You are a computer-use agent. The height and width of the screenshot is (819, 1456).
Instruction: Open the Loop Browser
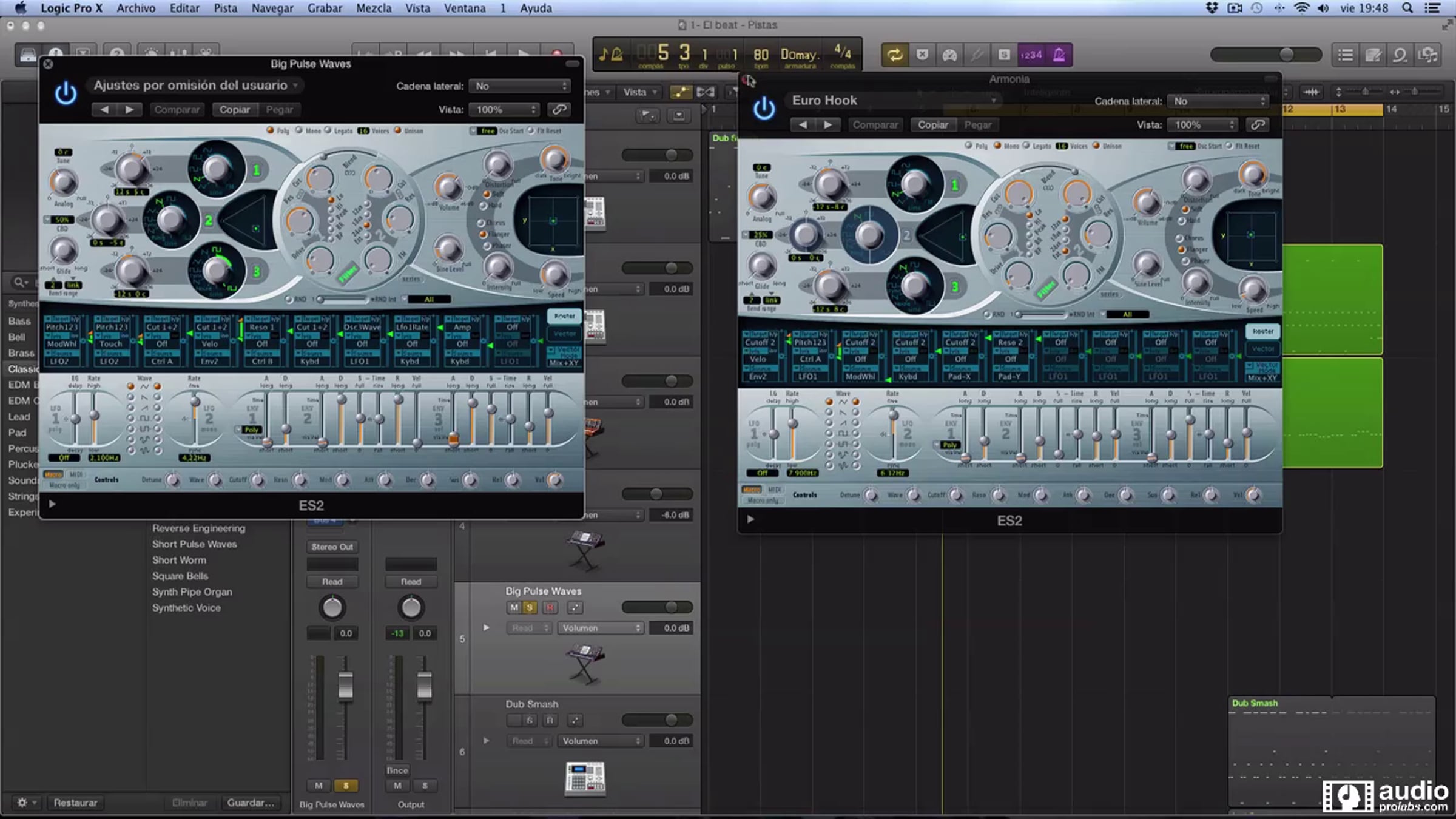(x=1400, y=55)
